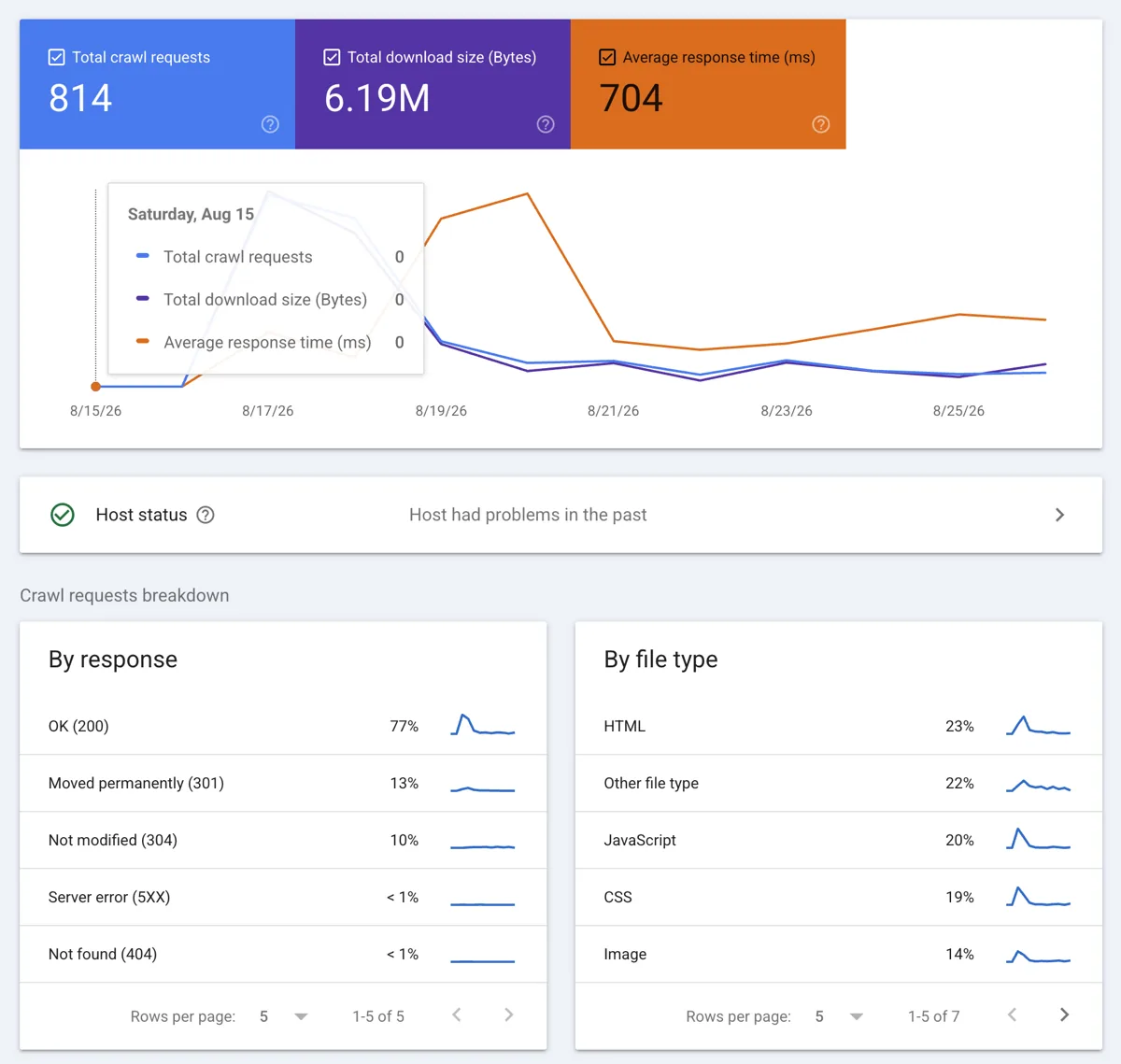Click the 704 average response time value
Screen dimensions: 1121x1064
[631, 98]
